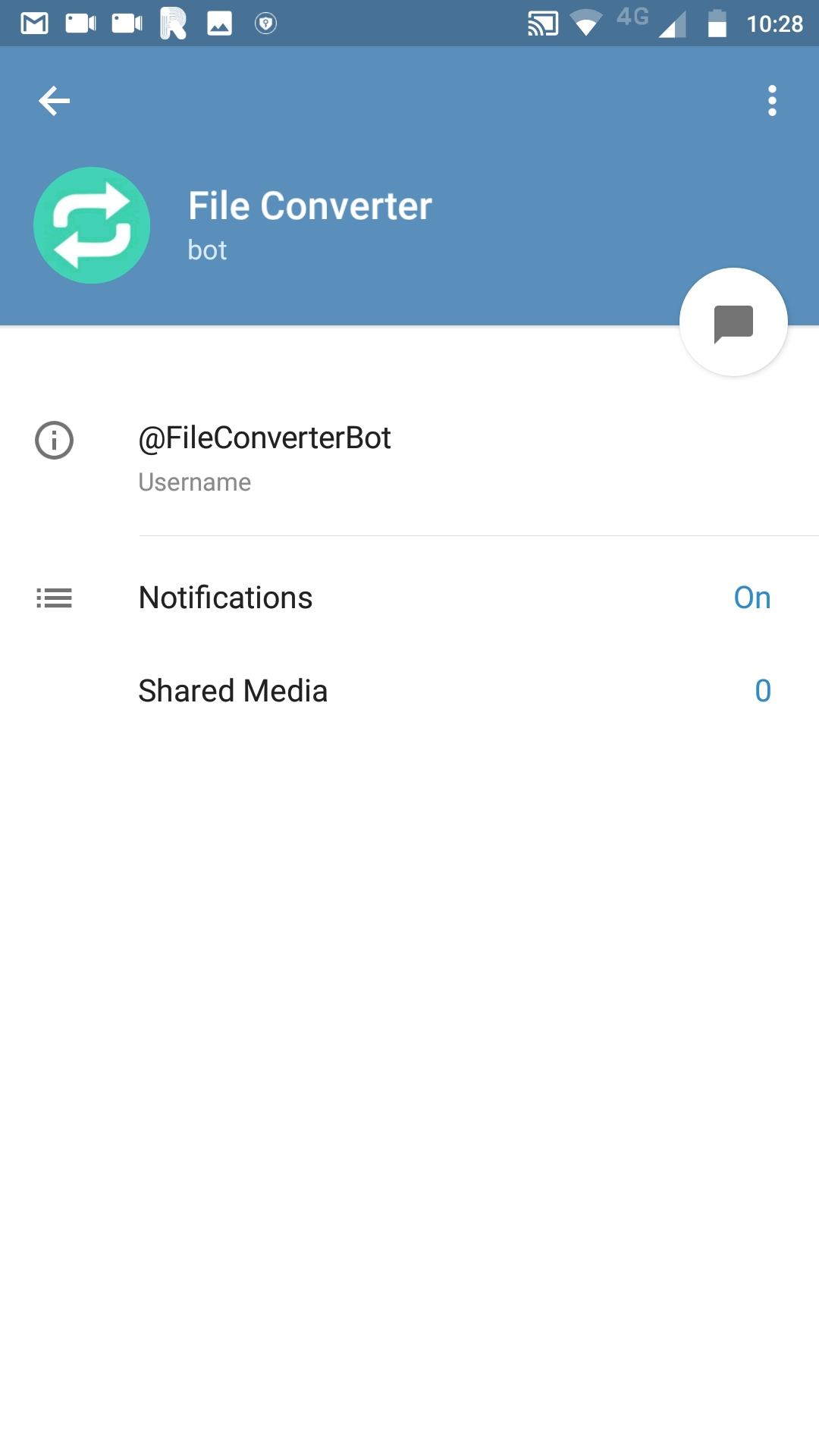Tap the back arrow icon

[x=54, y=101]
